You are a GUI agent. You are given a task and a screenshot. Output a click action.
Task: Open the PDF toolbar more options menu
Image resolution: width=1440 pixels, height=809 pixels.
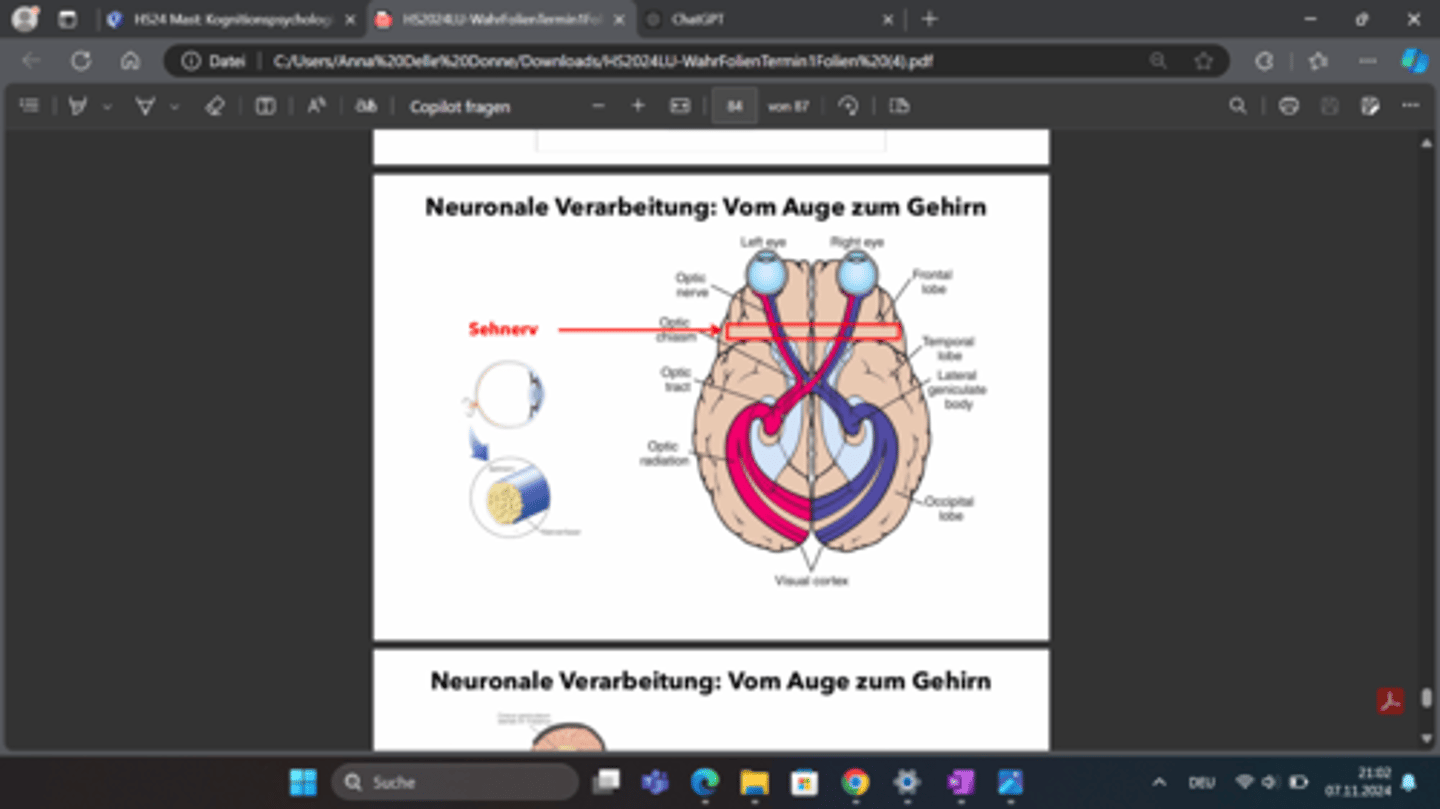1411,106
